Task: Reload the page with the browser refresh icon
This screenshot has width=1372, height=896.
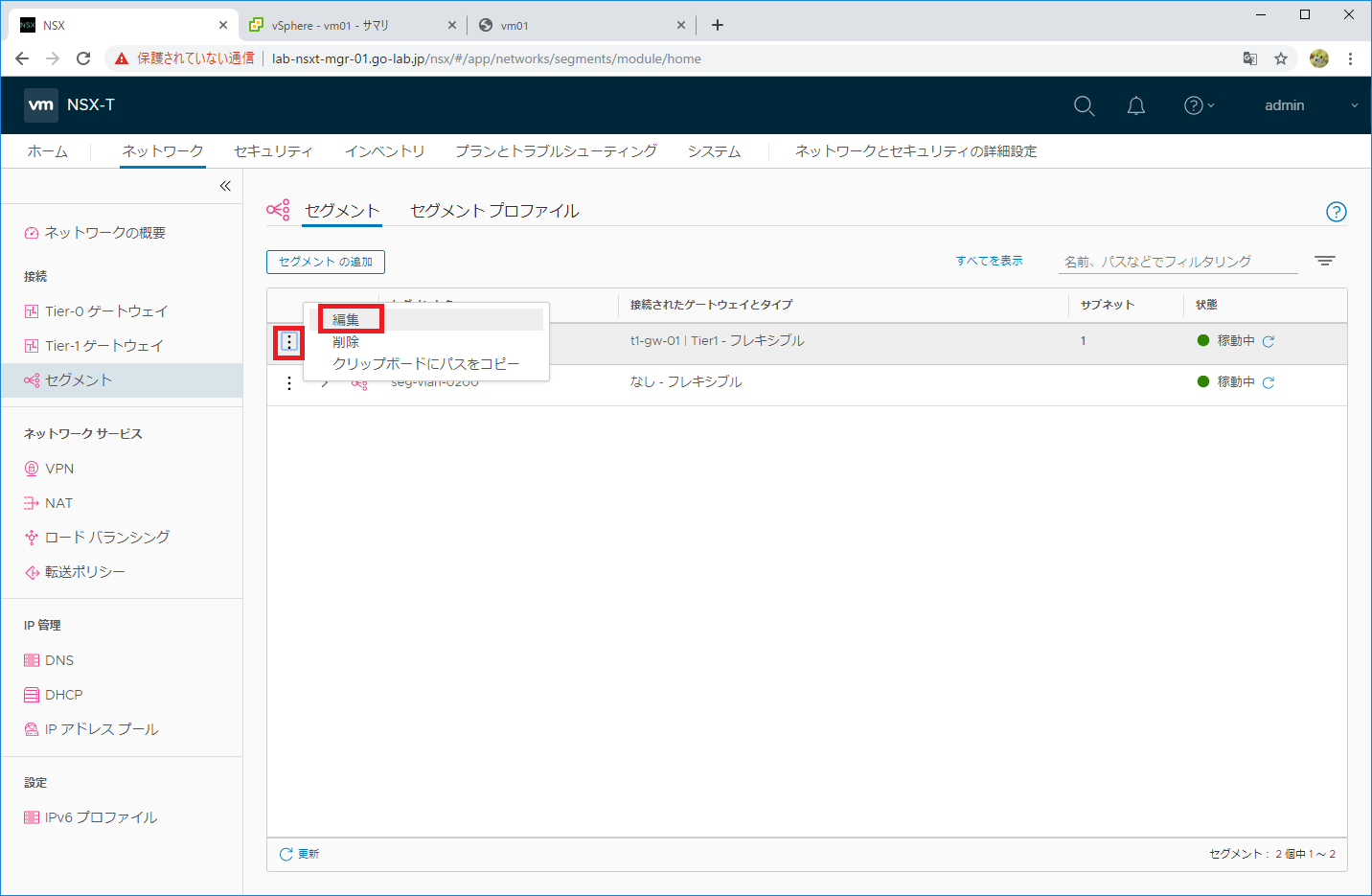Action: tap(83, 58)
